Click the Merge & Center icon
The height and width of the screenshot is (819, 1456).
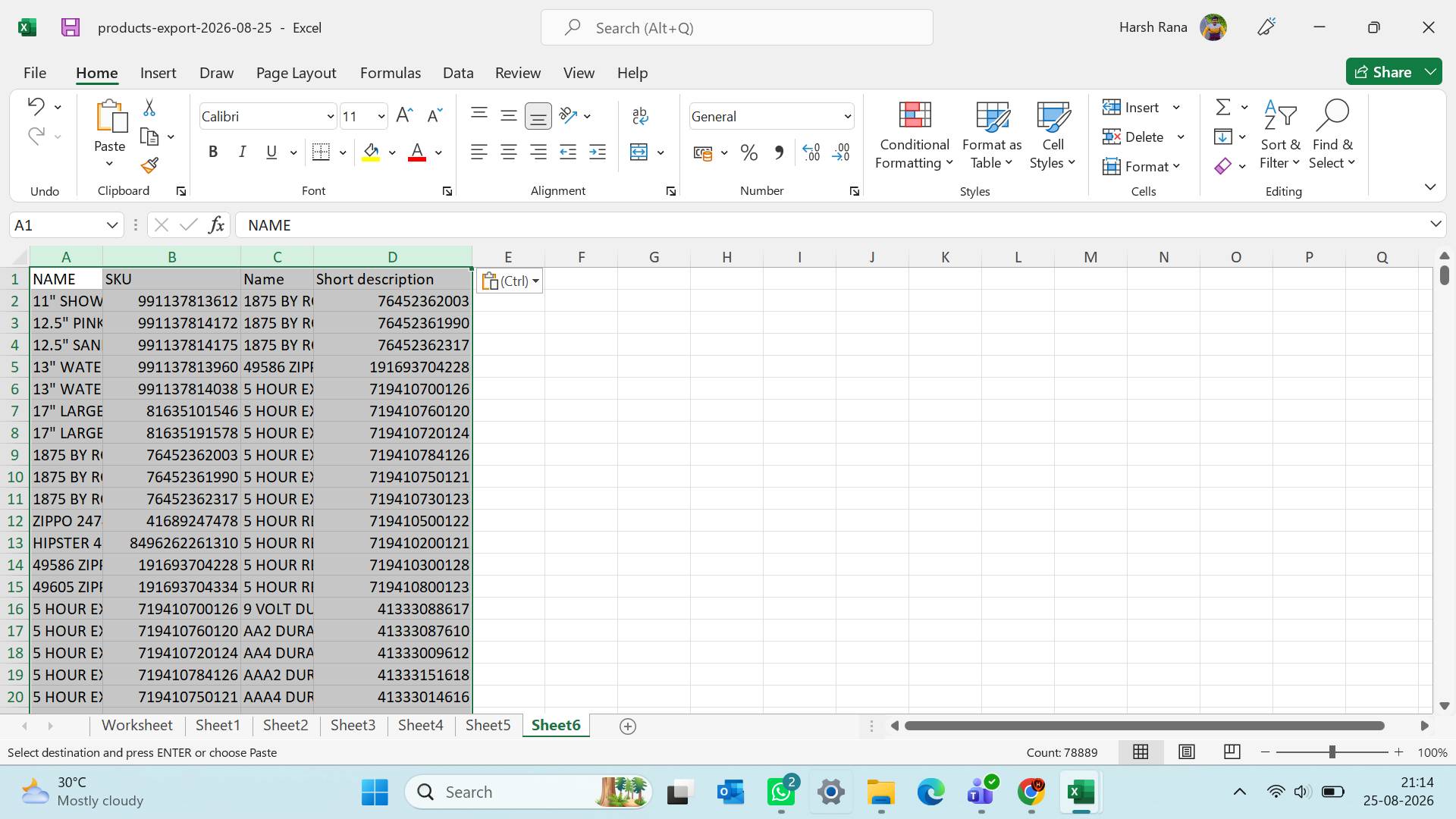point(639,152)
